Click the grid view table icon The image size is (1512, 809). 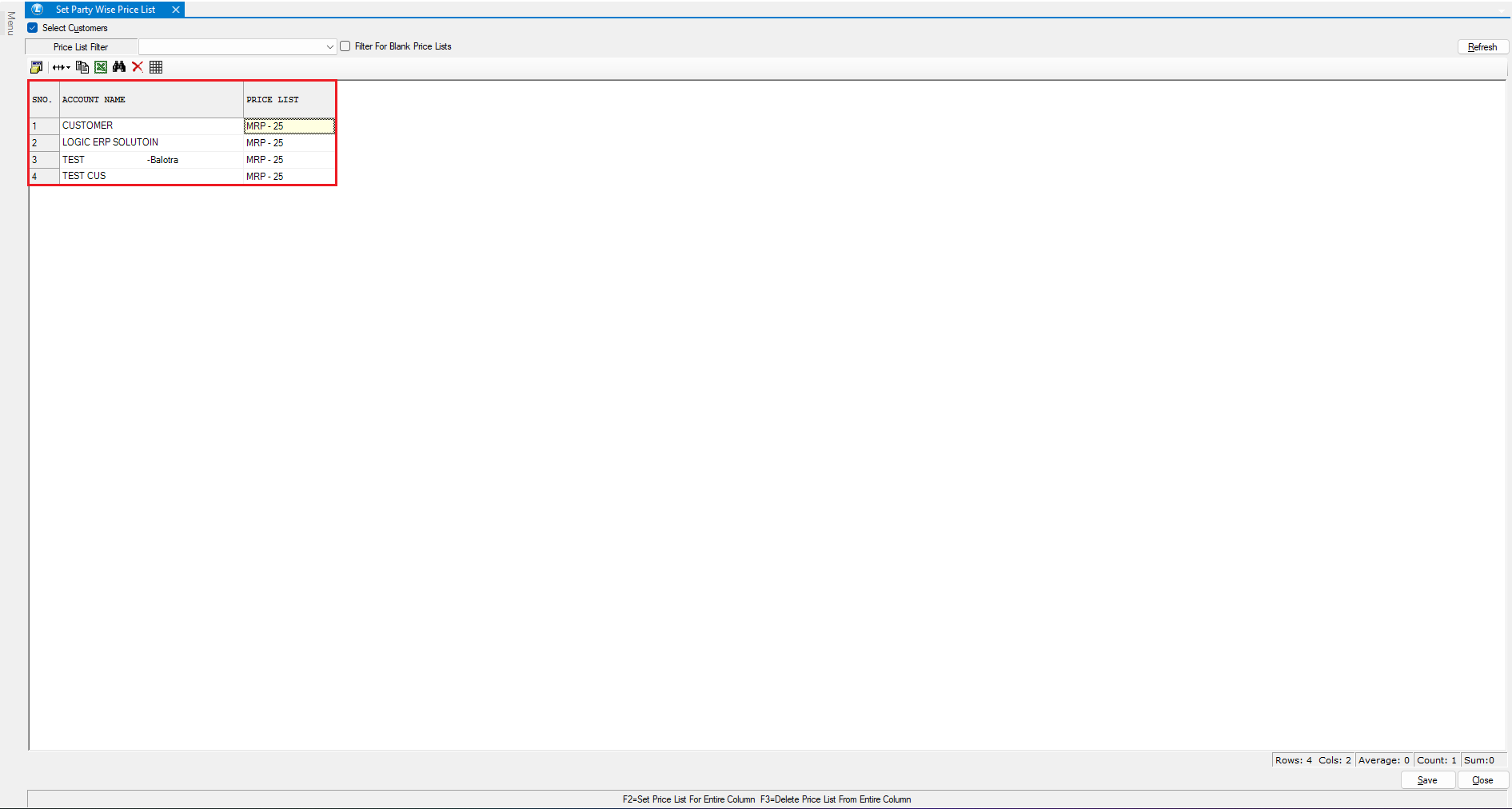point(156,67)
